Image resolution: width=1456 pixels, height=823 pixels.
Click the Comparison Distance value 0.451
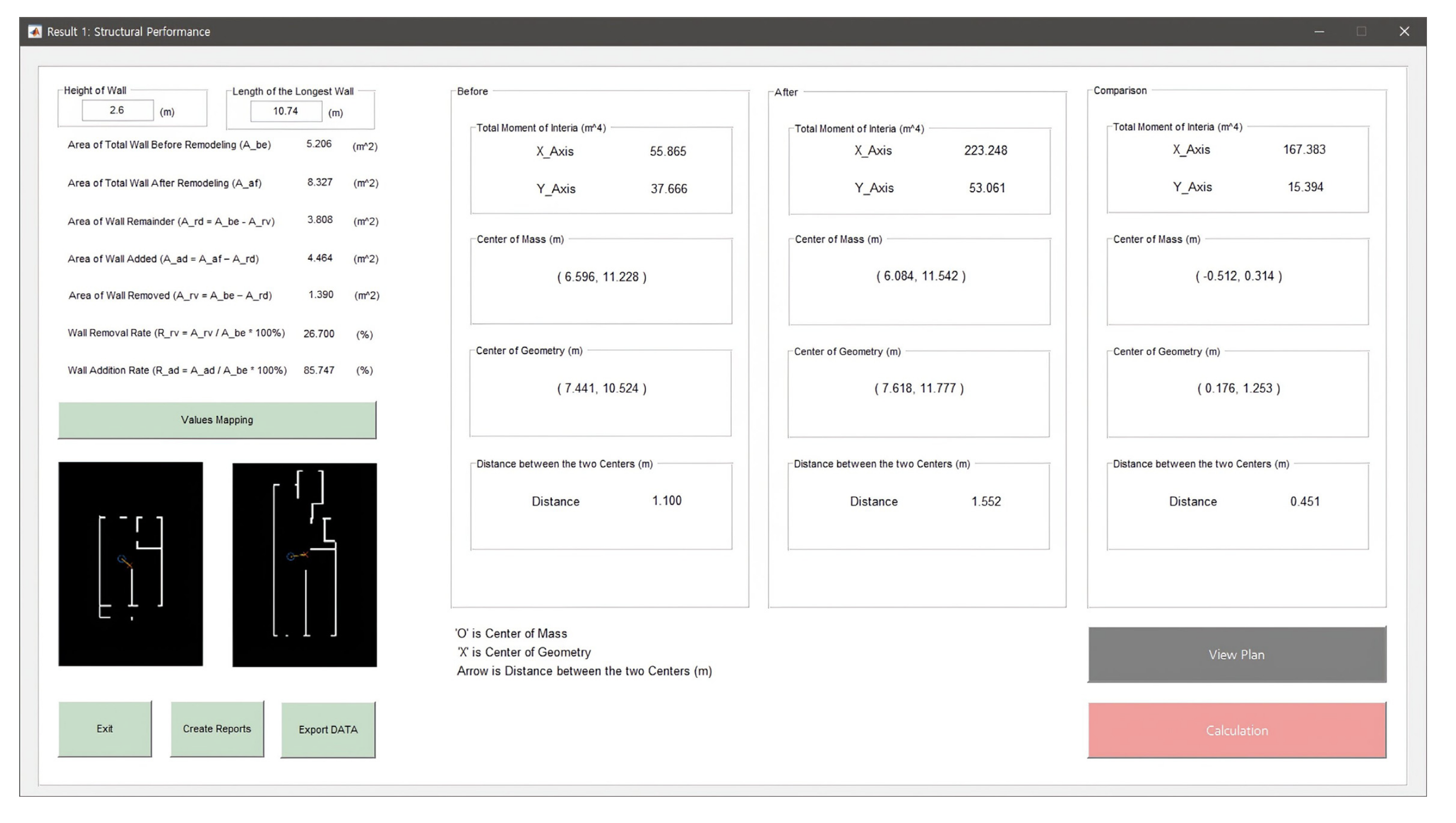[1304, 501]
